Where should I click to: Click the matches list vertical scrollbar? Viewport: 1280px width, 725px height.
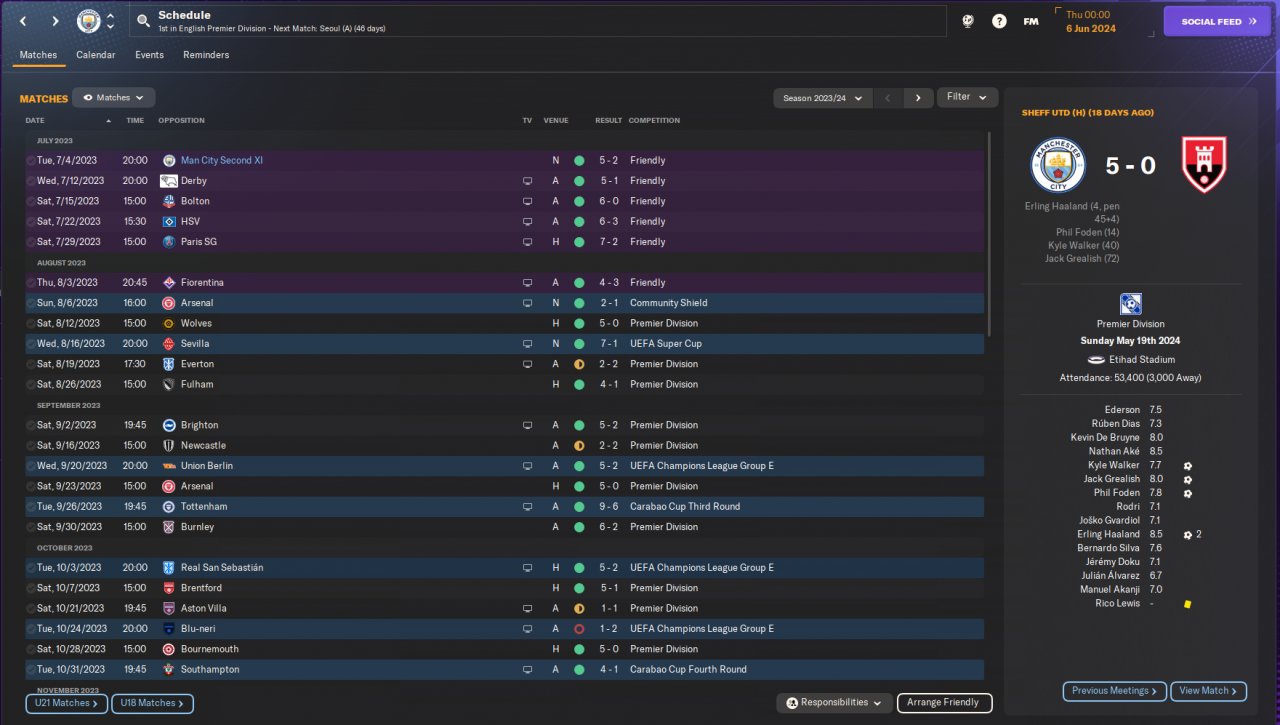point(990,235)
